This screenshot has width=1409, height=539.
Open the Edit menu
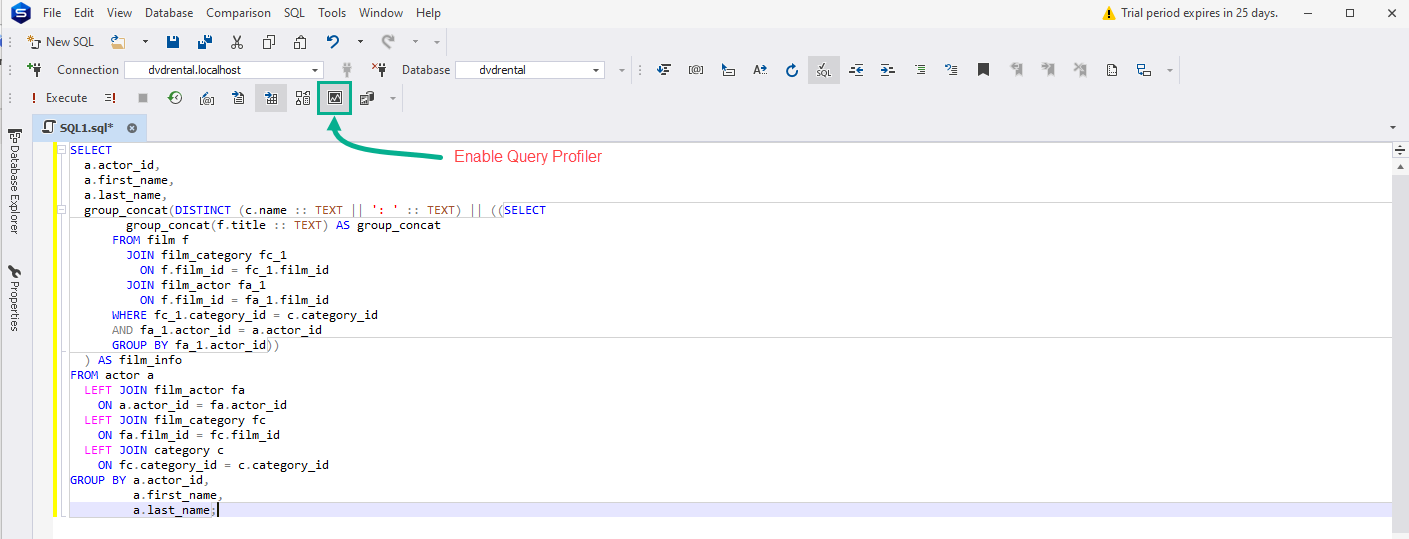[84, 13]
